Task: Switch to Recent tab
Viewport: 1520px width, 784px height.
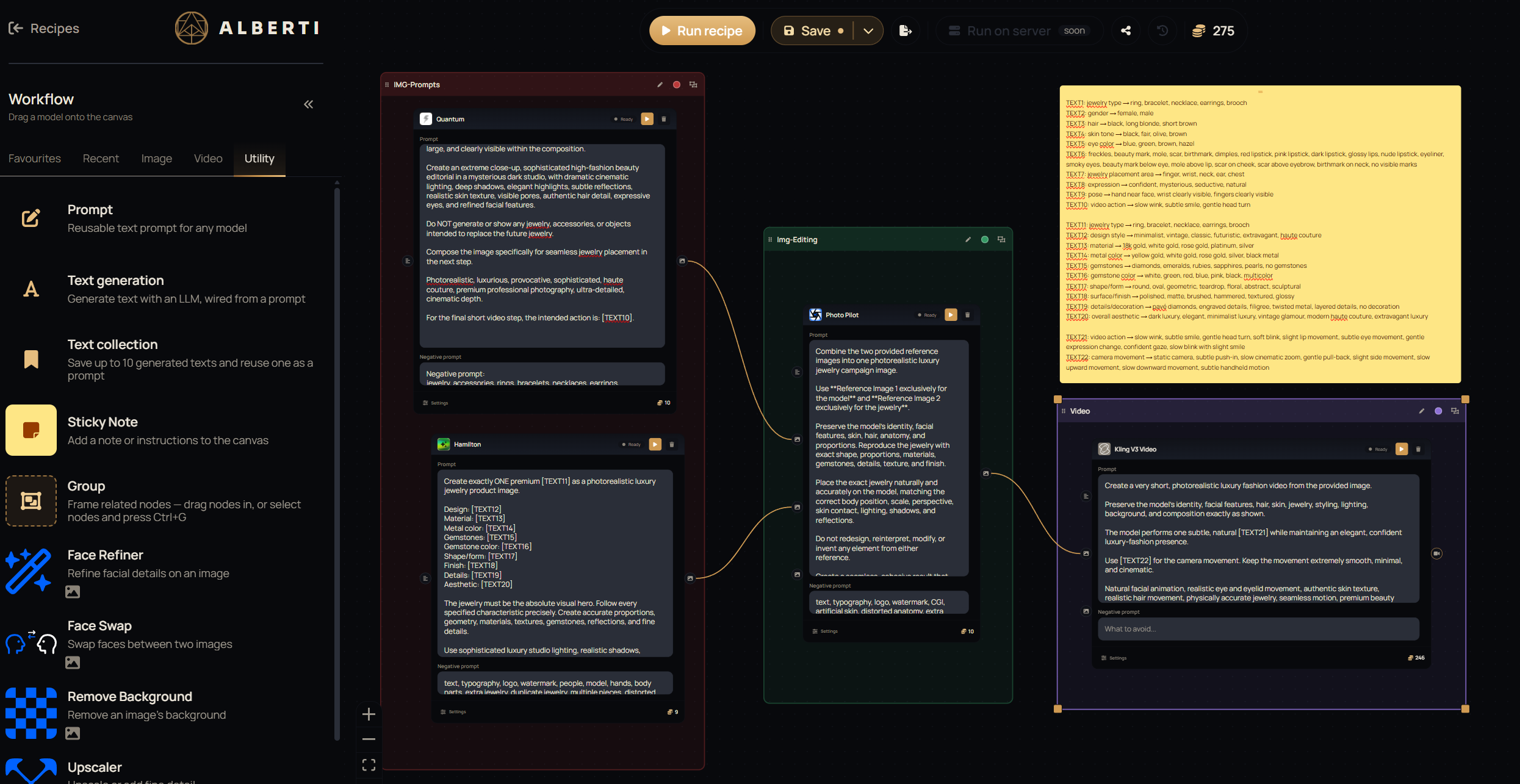Action: tap(101, 159)
